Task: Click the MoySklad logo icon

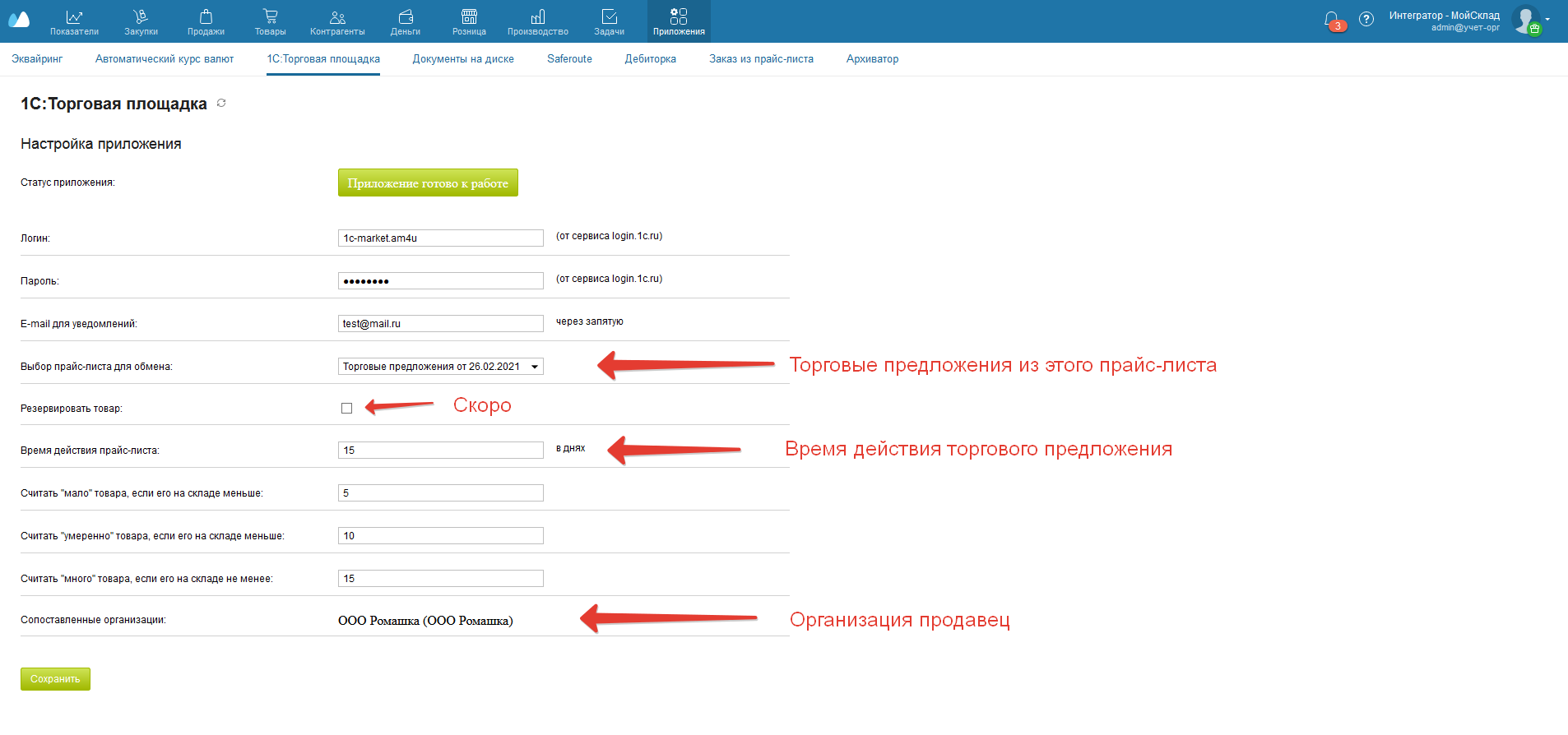Action: coord(19,20)
